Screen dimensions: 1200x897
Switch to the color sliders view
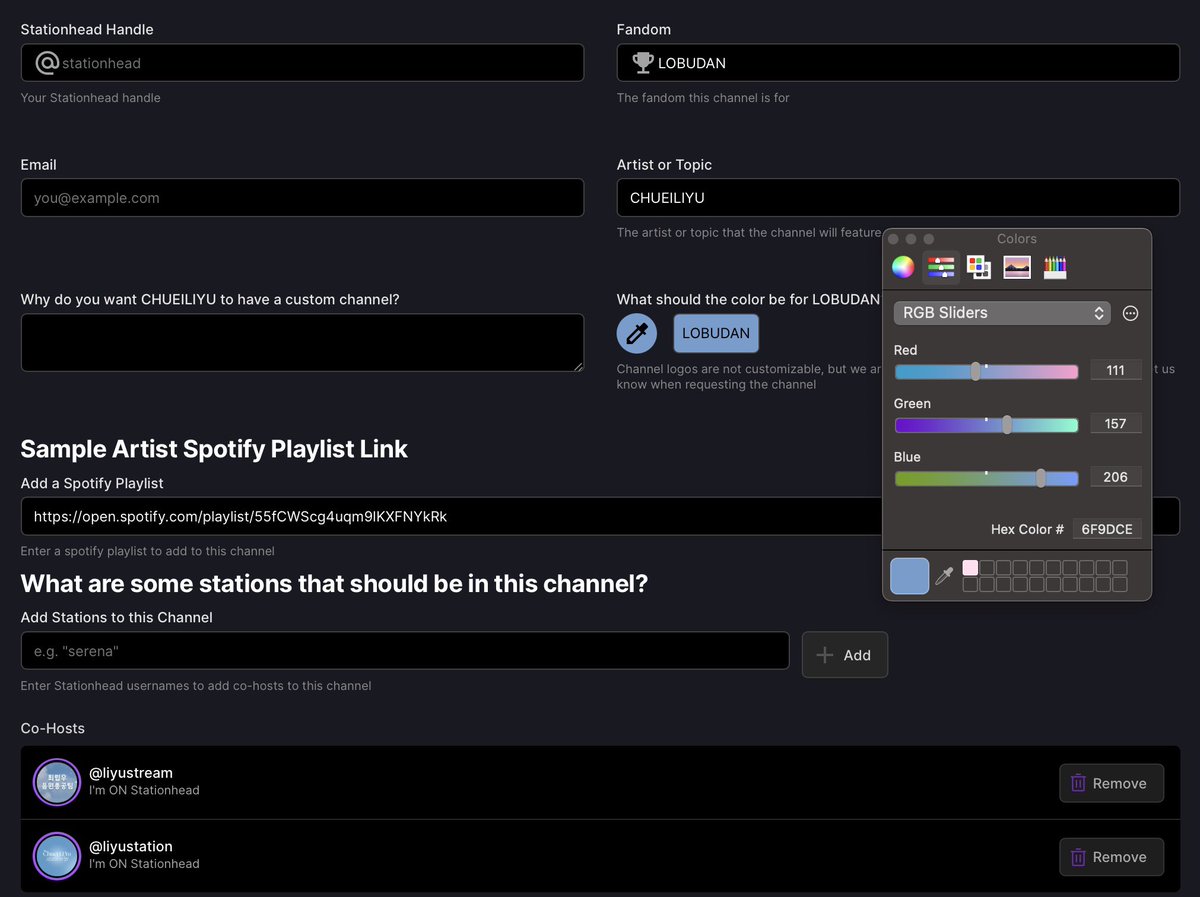940,267
